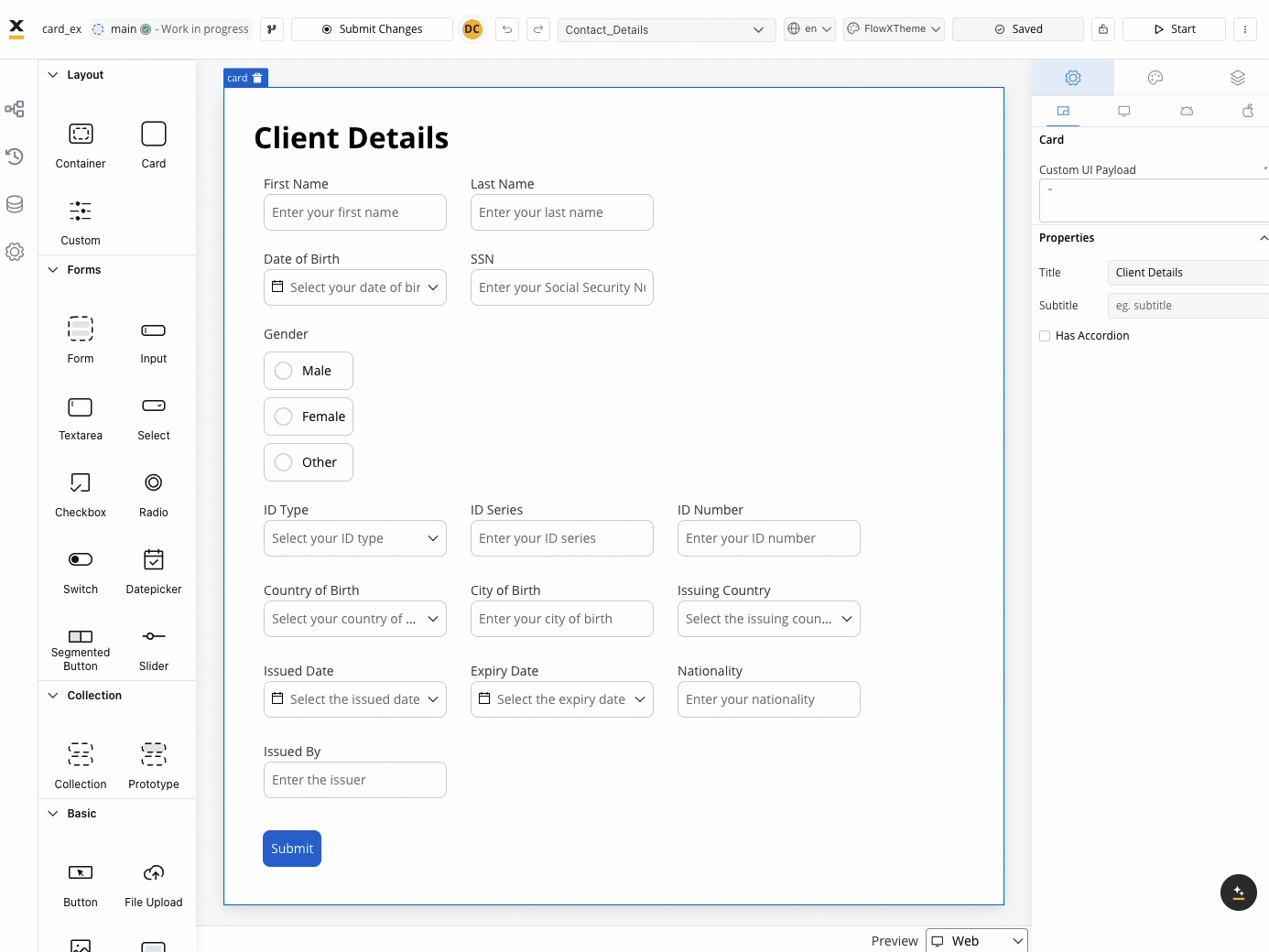This screenshot has height=952, width=1269.
Task: Open the Country of Birth dropdown
Action: coord(355,619)
